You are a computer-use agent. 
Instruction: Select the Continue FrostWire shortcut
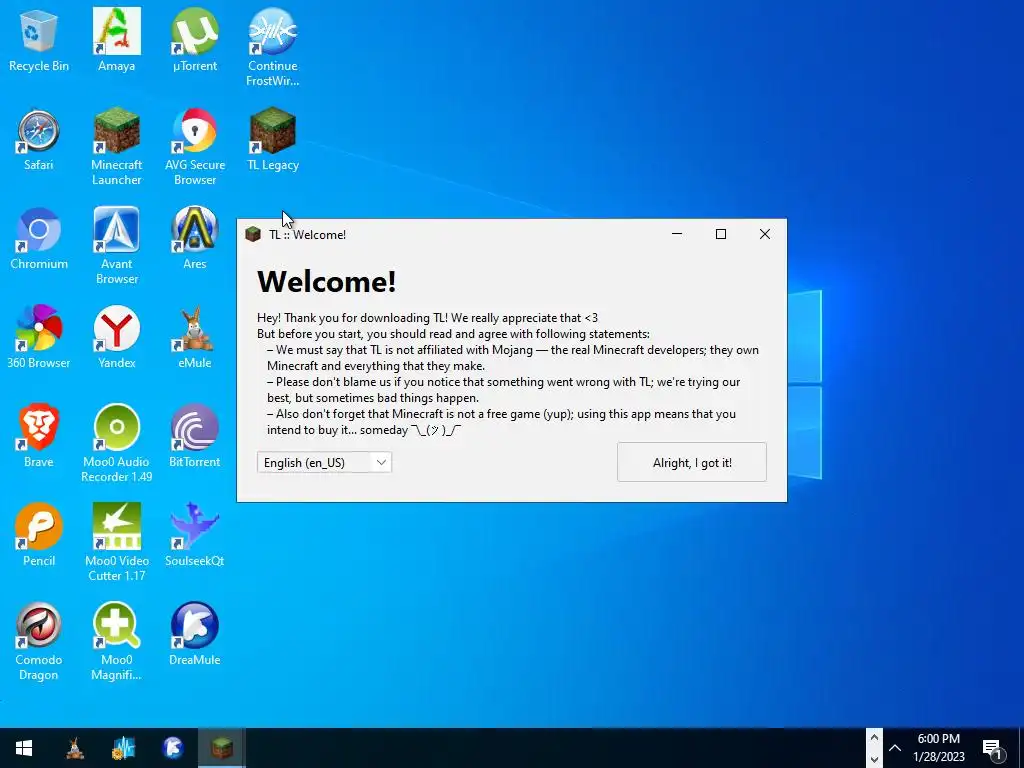tap(272, 47)
